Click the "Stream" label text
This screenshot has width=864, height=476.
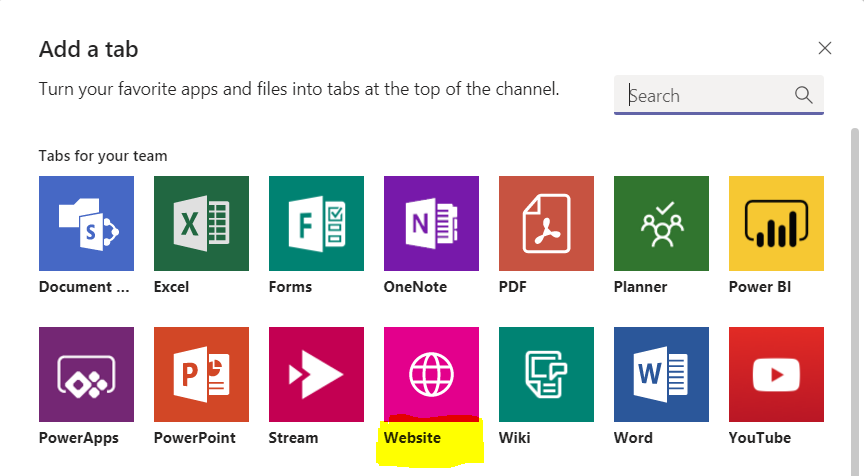pyautogui.click(x=293, y=438)
